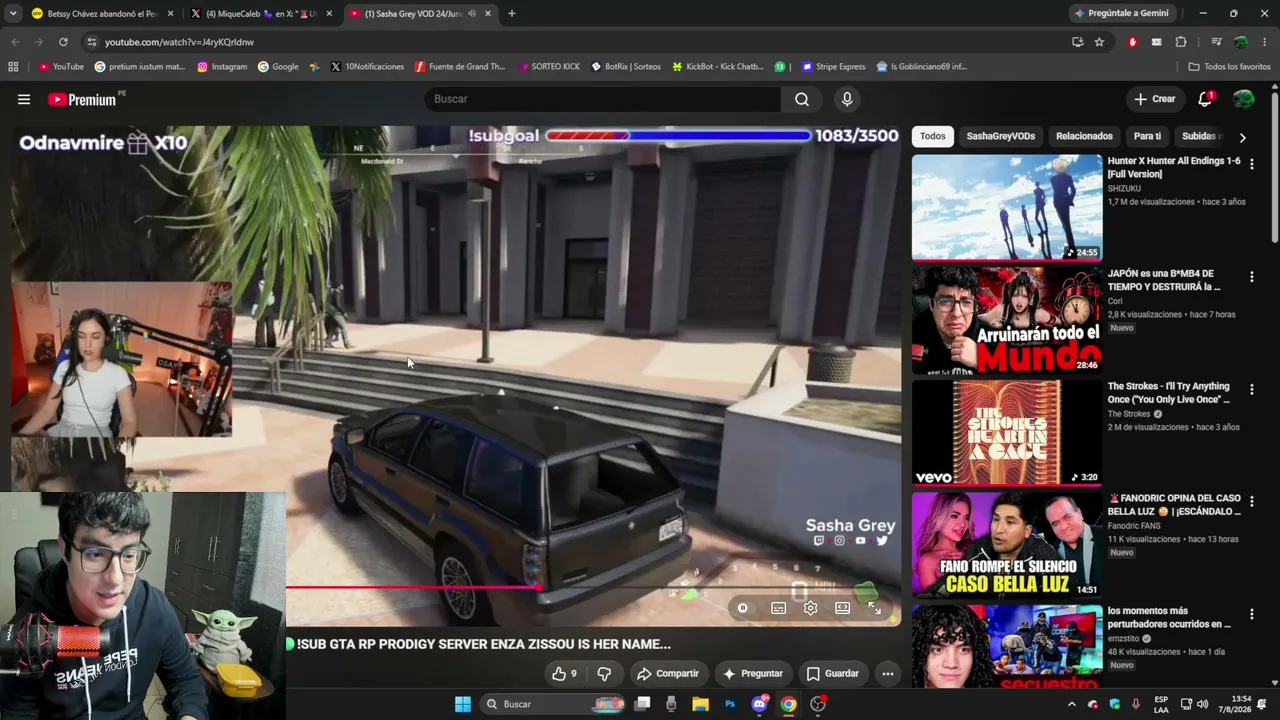Open video player settings gear
The height and width of the screenshot is (720, 1280).
click(810, 608)
